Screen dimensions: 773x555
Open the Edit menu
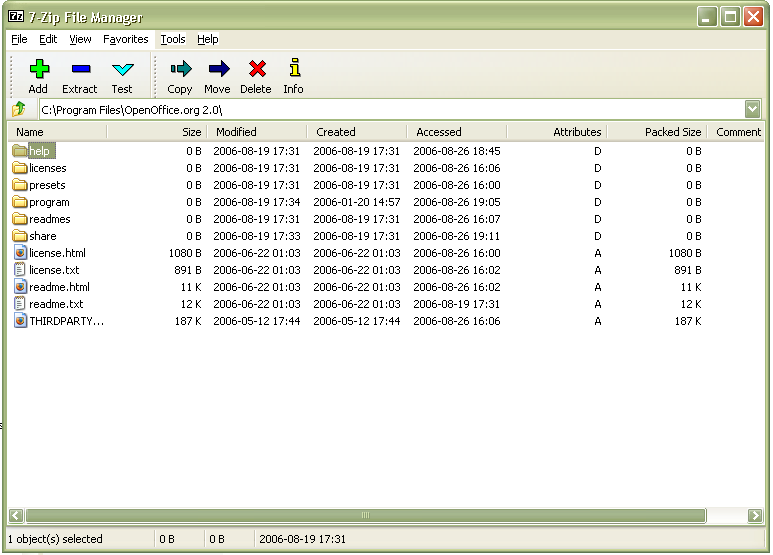click(x=48, y=39)
